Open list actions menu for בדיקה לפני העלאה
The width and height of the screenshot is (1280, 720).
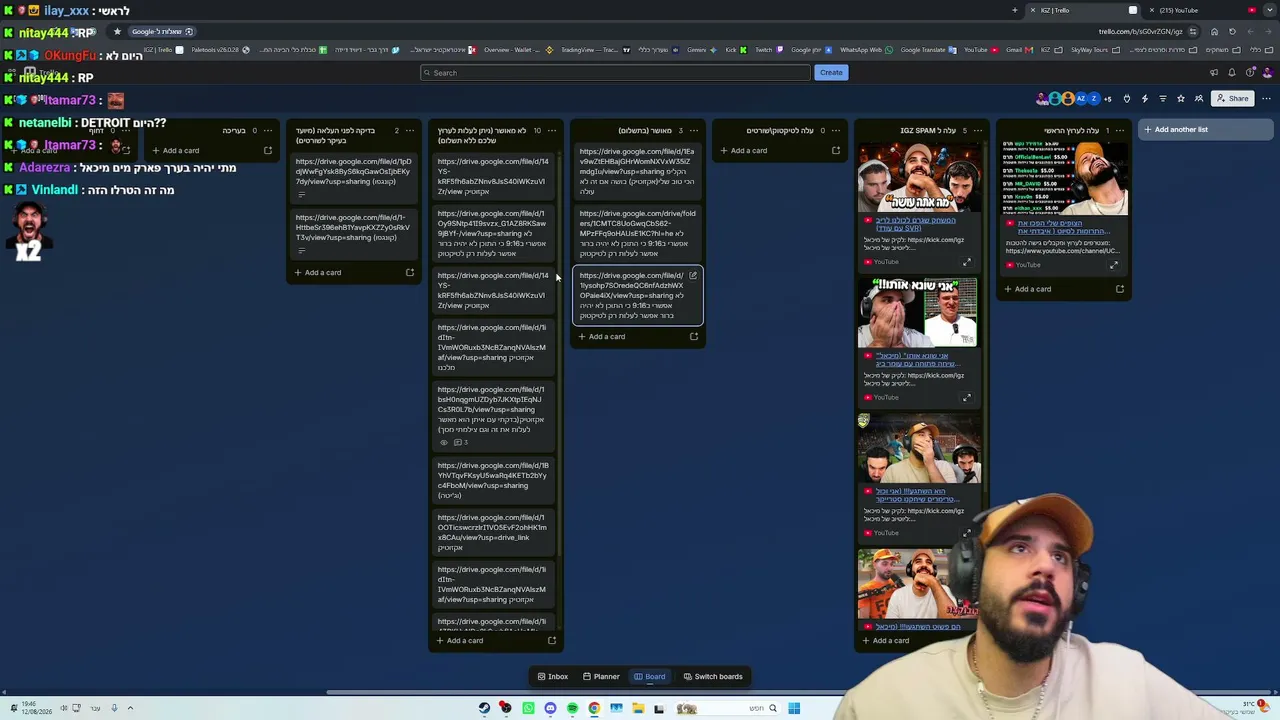pos(410,130)
